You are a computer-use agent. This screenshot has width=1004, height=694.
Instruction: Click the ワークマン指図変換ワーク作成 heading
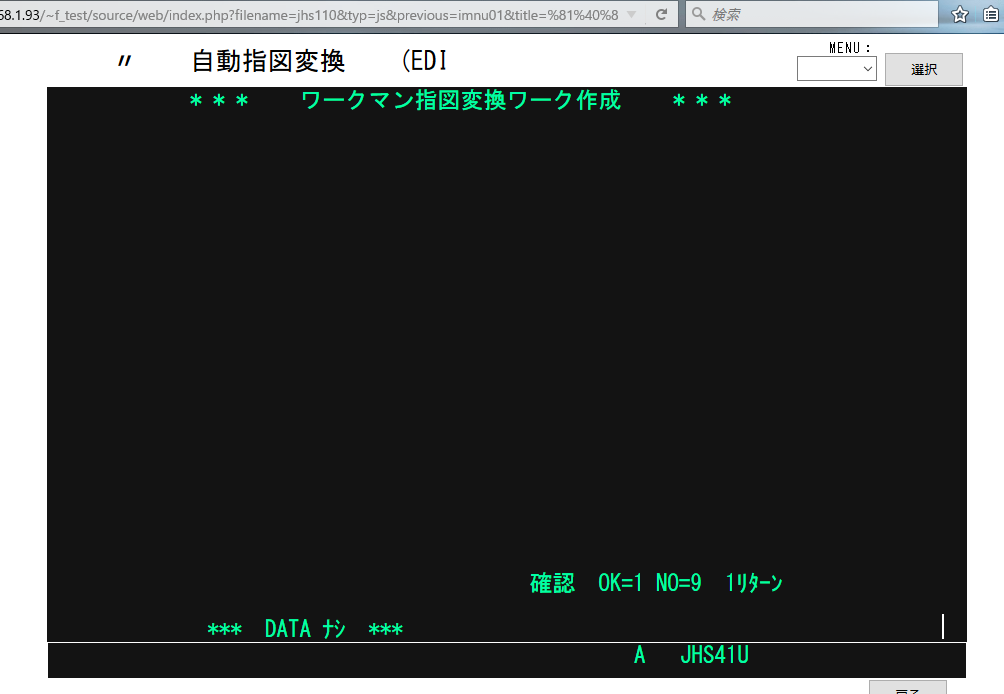click(460, 101)
